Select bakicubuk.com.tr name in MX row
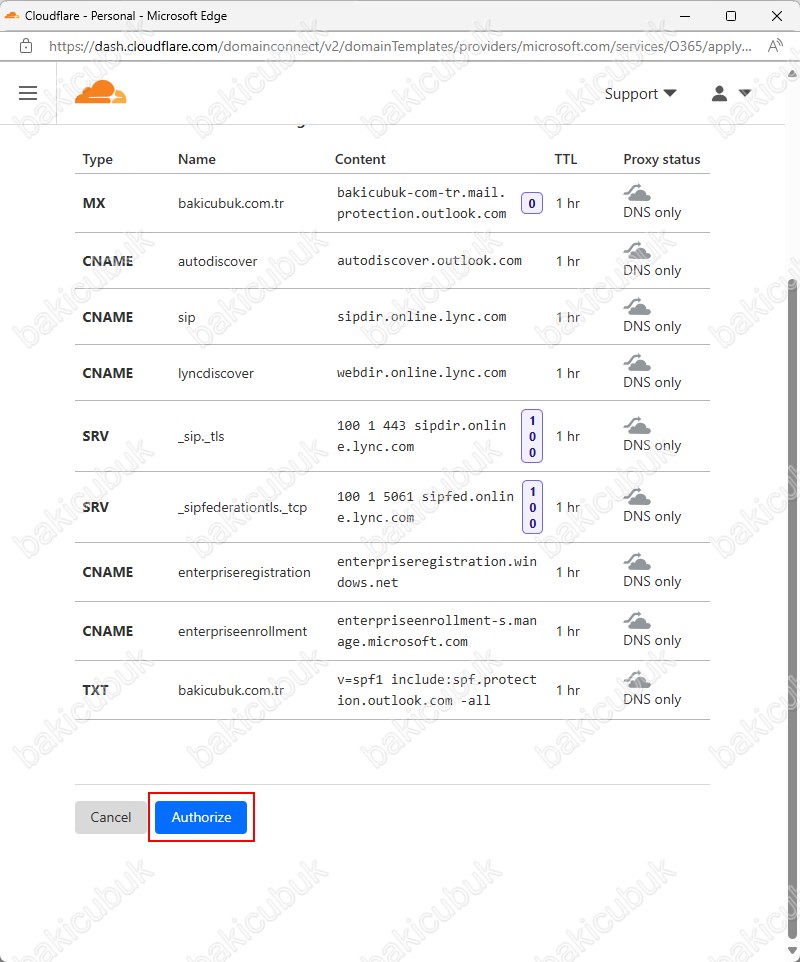Screen dimensions: 800x962 231,203
